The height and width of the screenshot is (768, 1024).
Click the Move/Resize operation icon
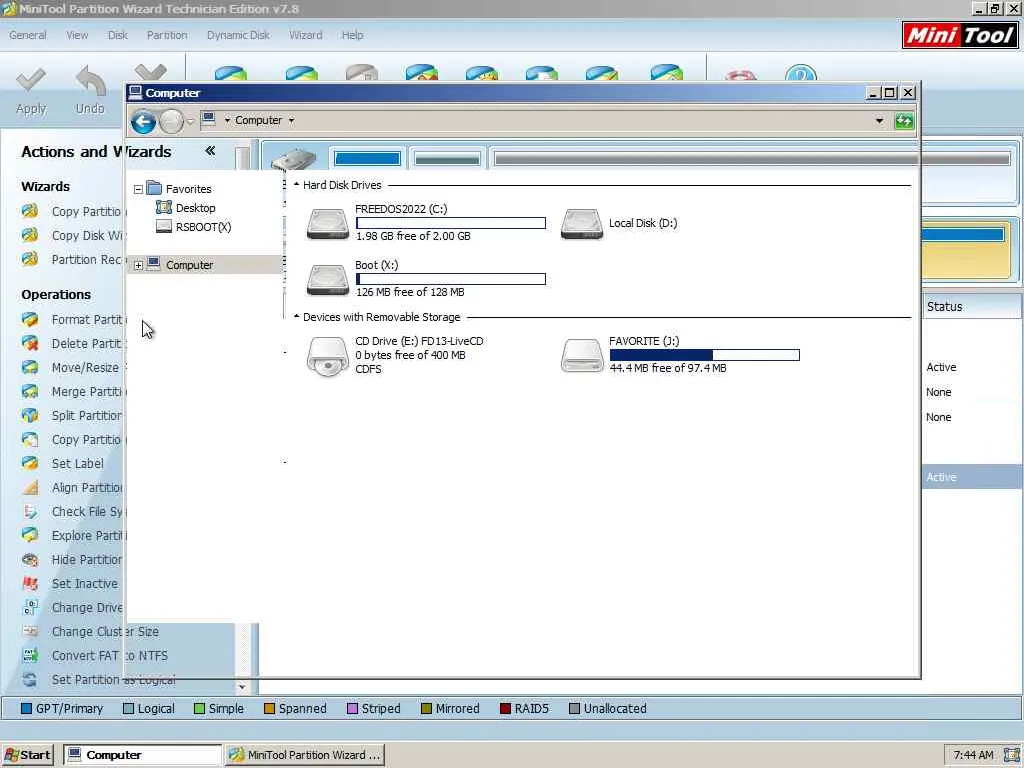(30, 368)
